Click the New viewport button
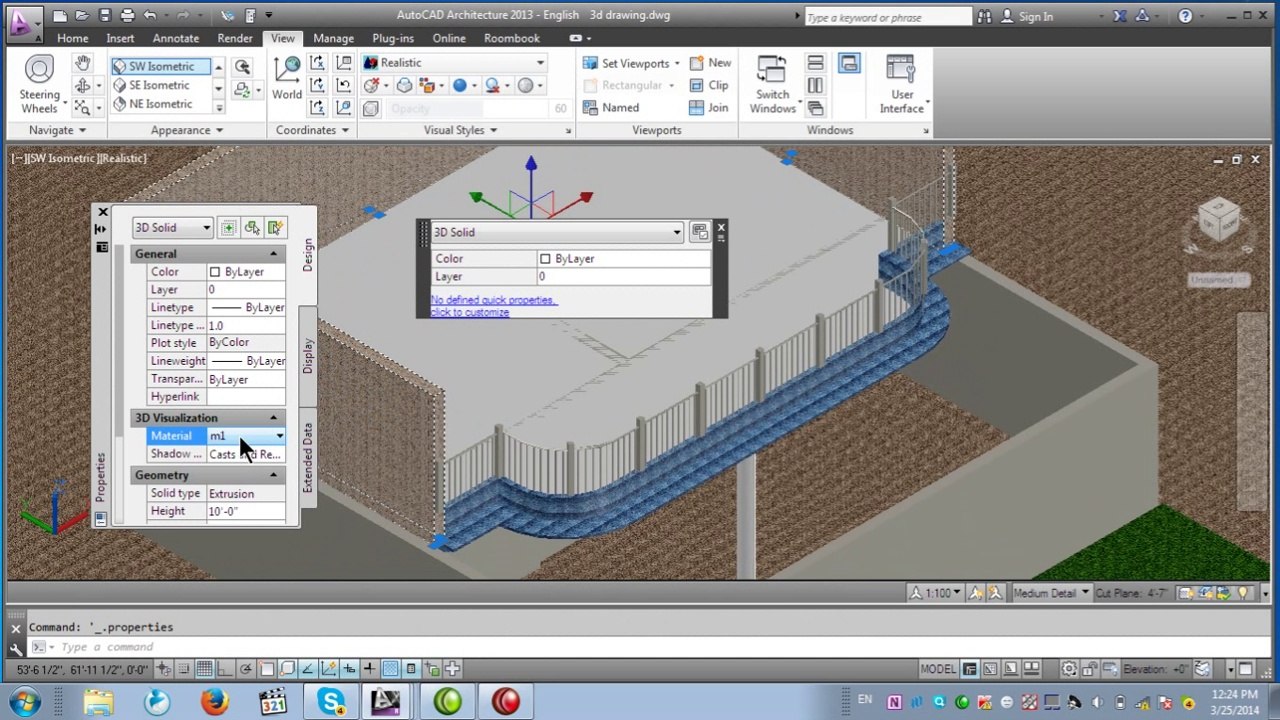Viewport: 1280px width, 720px height. pos(710,63)
